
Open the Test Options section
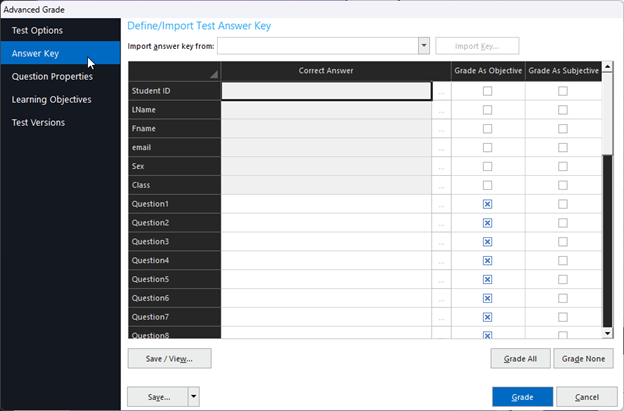click(x=37, y=30)
